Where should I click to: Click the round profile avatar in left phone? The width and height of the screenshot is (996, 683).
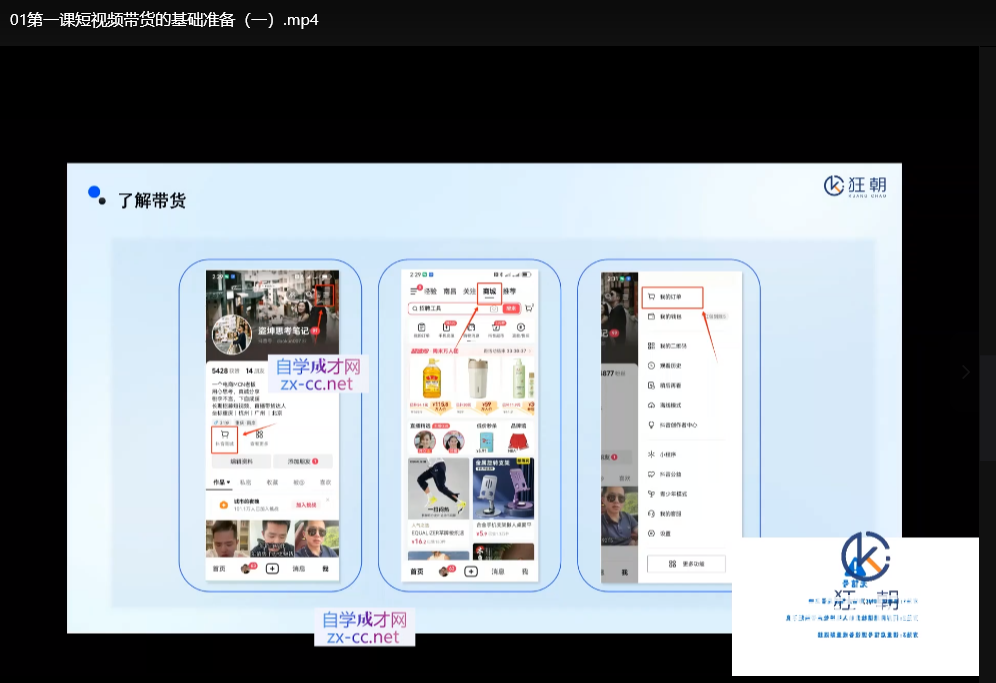(x=231, y=335)
